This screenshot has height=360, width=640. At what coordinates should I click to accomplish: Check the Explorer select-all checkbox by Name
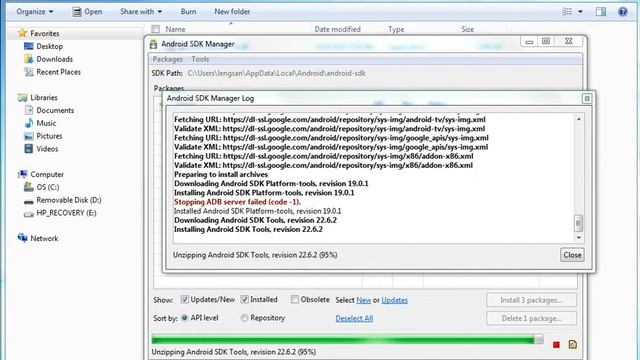[156, 29]
